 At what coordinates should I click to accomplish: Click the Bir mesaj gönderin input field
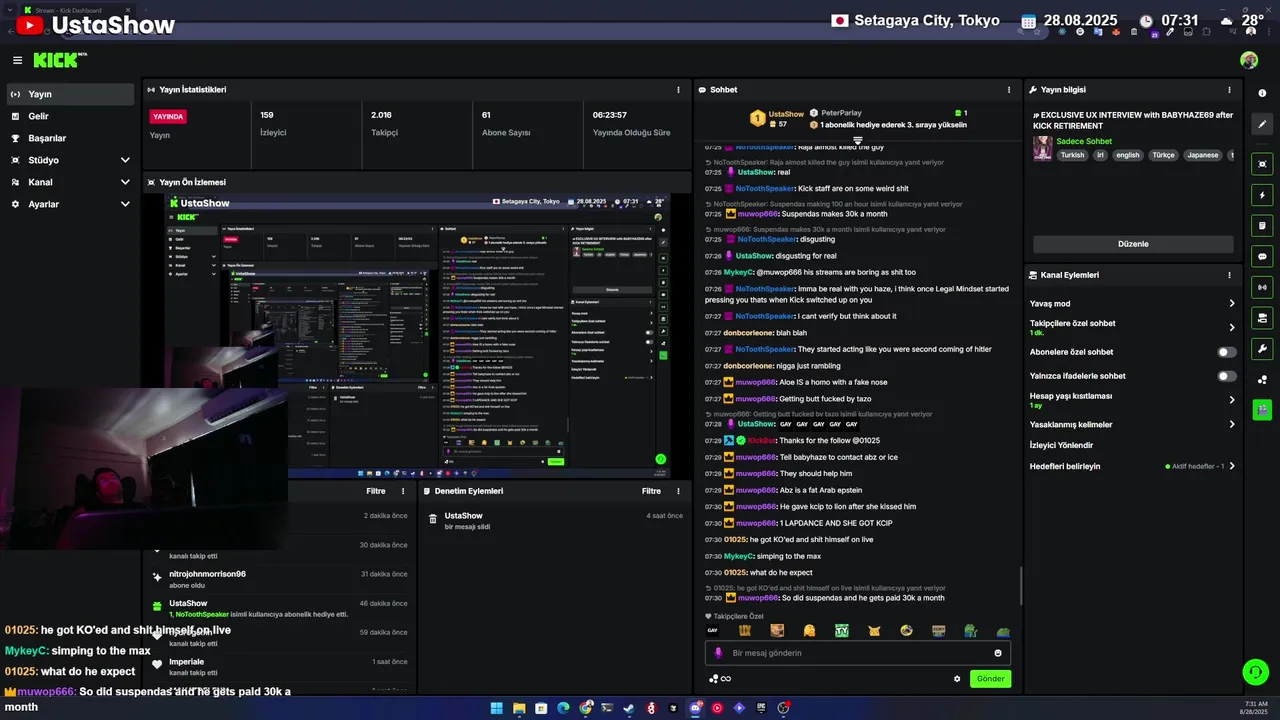pos(858,653)
